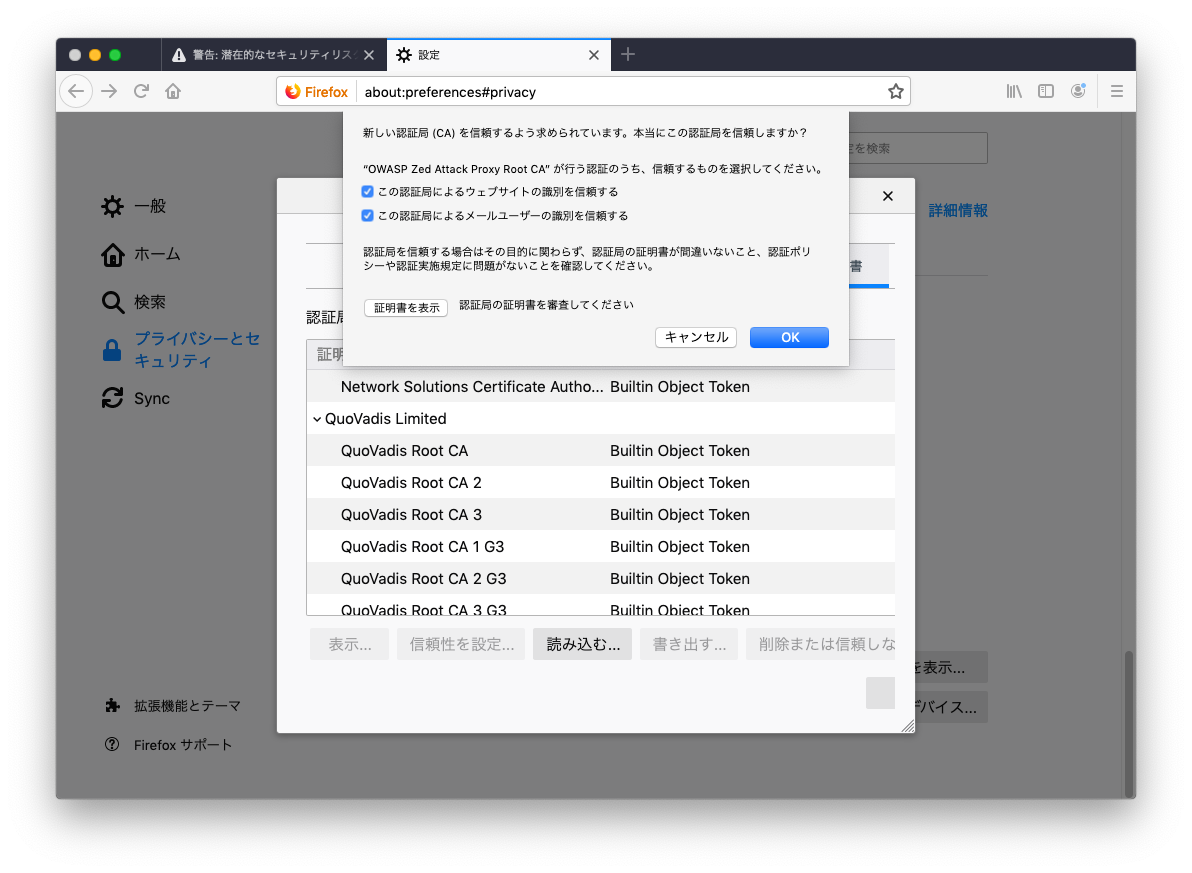Click the preferences search field
Viewport: 1192px width, 873px height.
(x=918, y=148)
